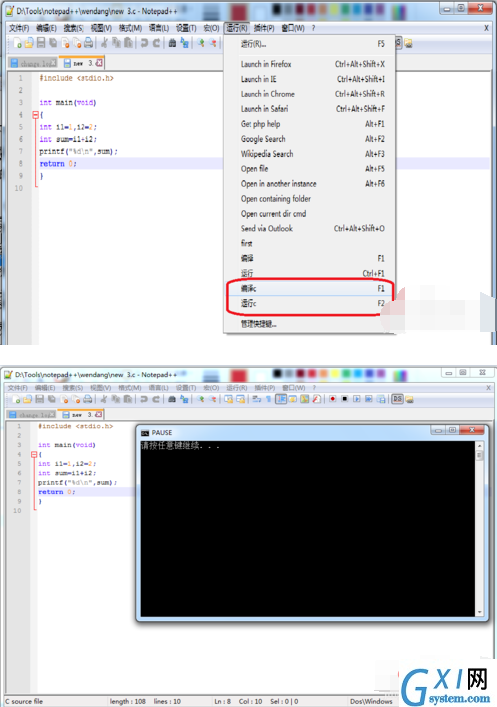Click Save Recorded Macro toolbar icon
497x707 pixels.
381,399
